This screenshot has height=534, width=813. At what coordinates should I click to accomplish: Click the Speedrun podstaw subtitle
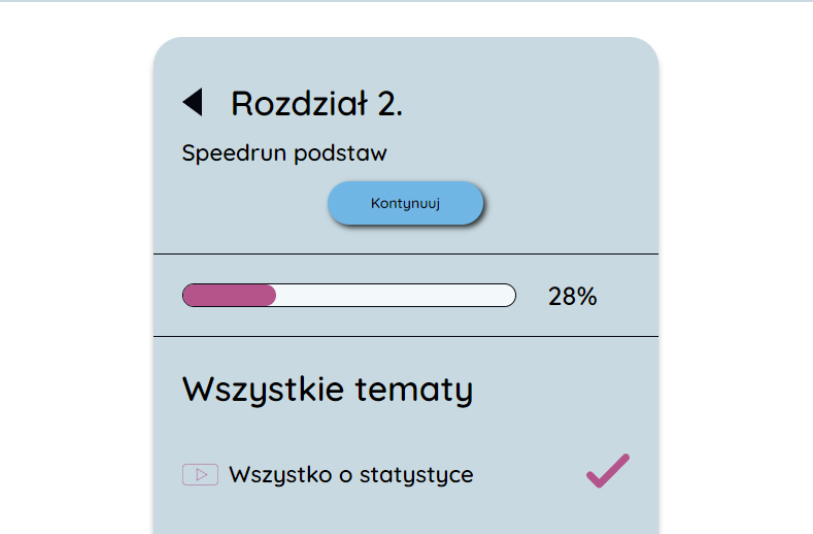click(x=284, y=153)
